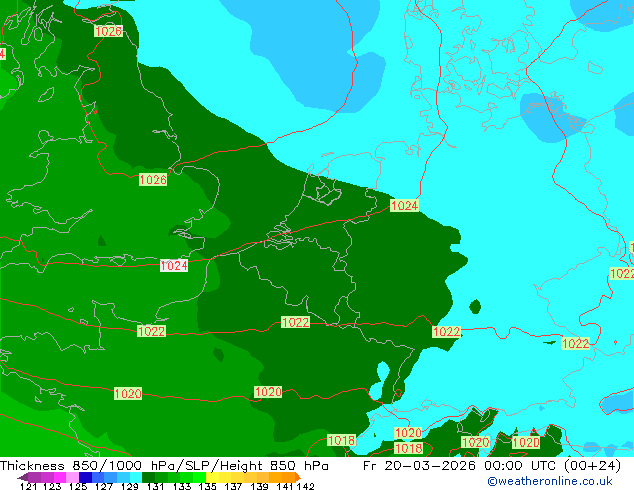Click the legend value 123
This screenshot has width=634, height=490.
tap(53, 486)
